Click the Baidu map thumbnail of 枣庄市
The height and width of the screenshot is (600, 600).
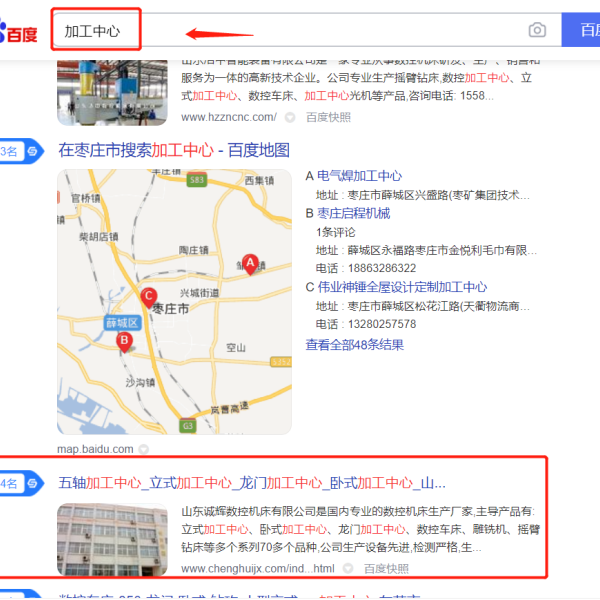pyautogui.click(x=174, y=302)
